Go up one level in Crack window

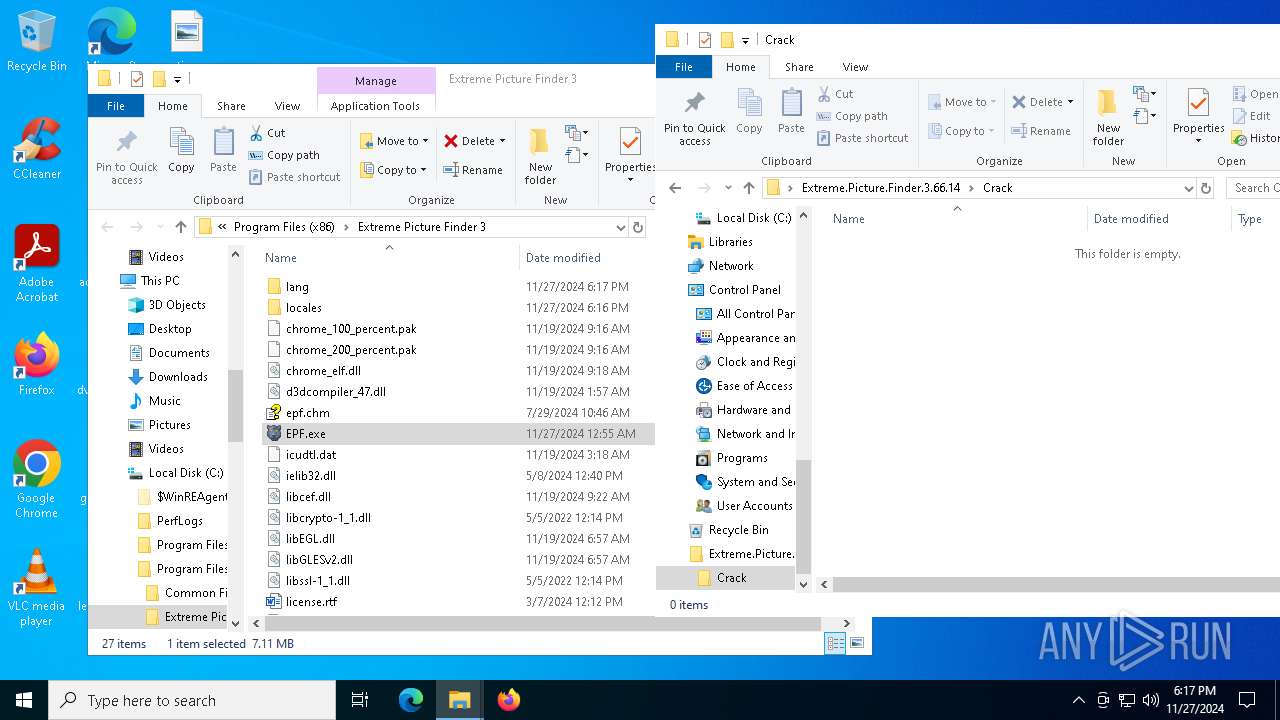(749, 188)
